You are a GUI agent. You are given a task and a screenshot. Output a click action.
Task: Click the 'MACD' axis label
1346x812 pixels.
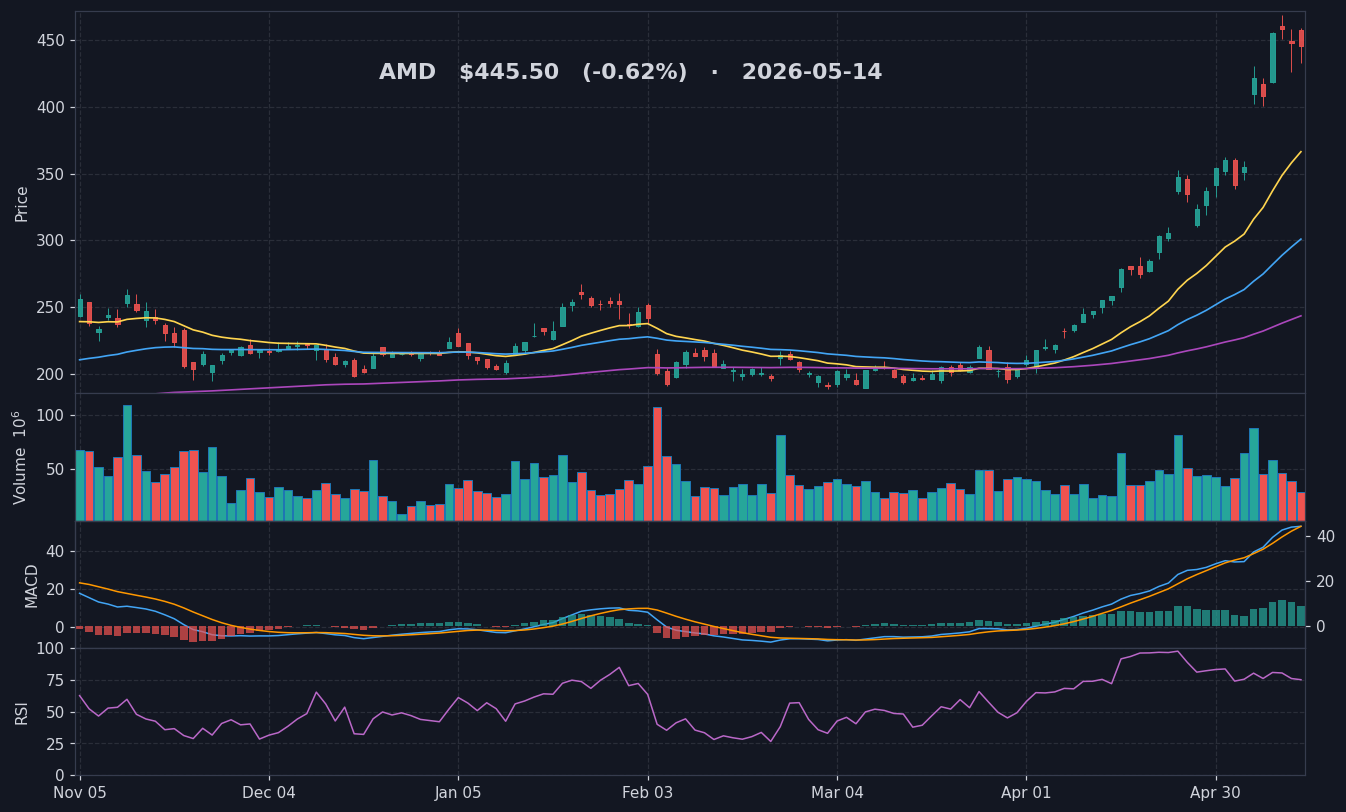coord(32,586)
